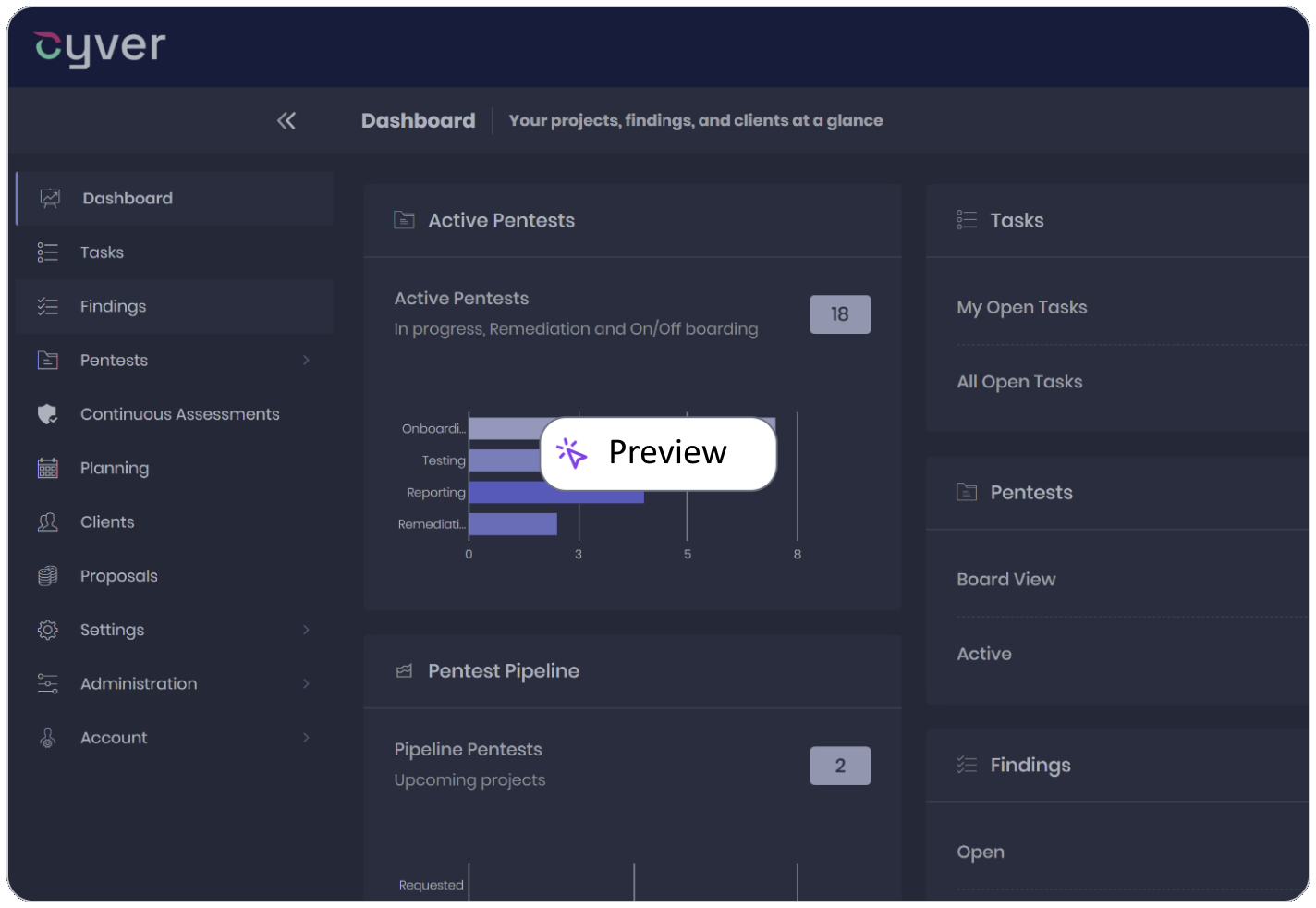Click the Tasks list icon in sidebar
1316x908 pixels.
point(48,252)
